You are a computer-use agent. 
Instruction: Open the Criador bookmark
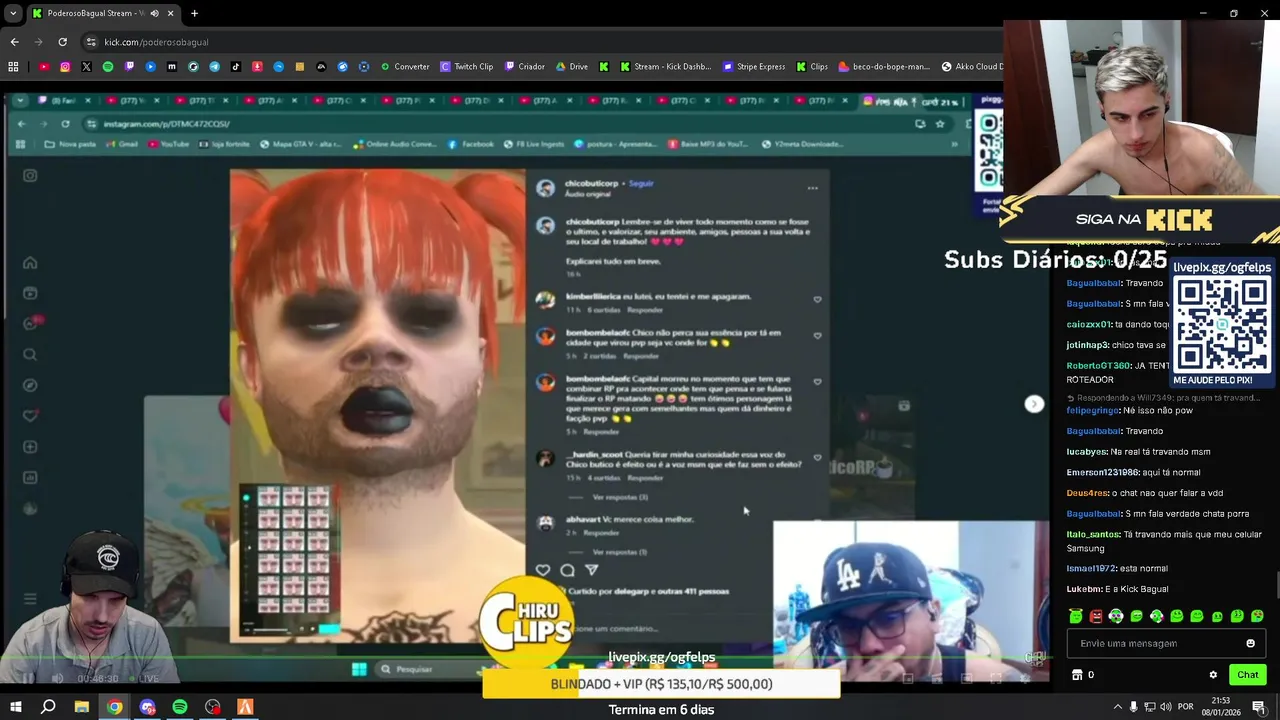point(525,67)
